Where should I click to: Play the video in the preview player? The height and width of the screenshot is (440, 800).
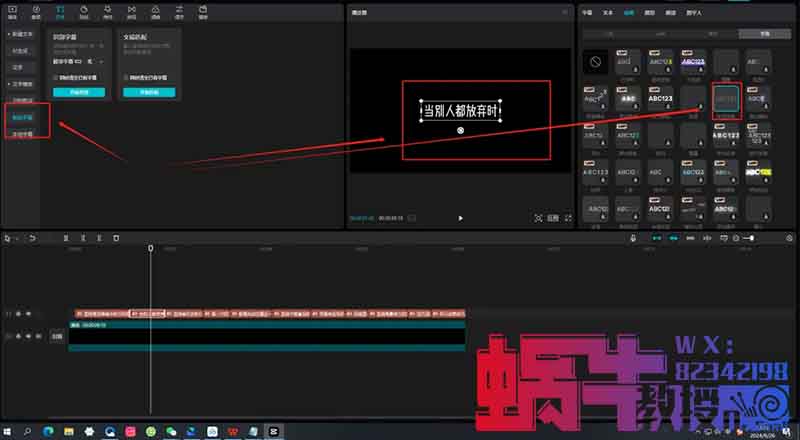click(460, 217)
